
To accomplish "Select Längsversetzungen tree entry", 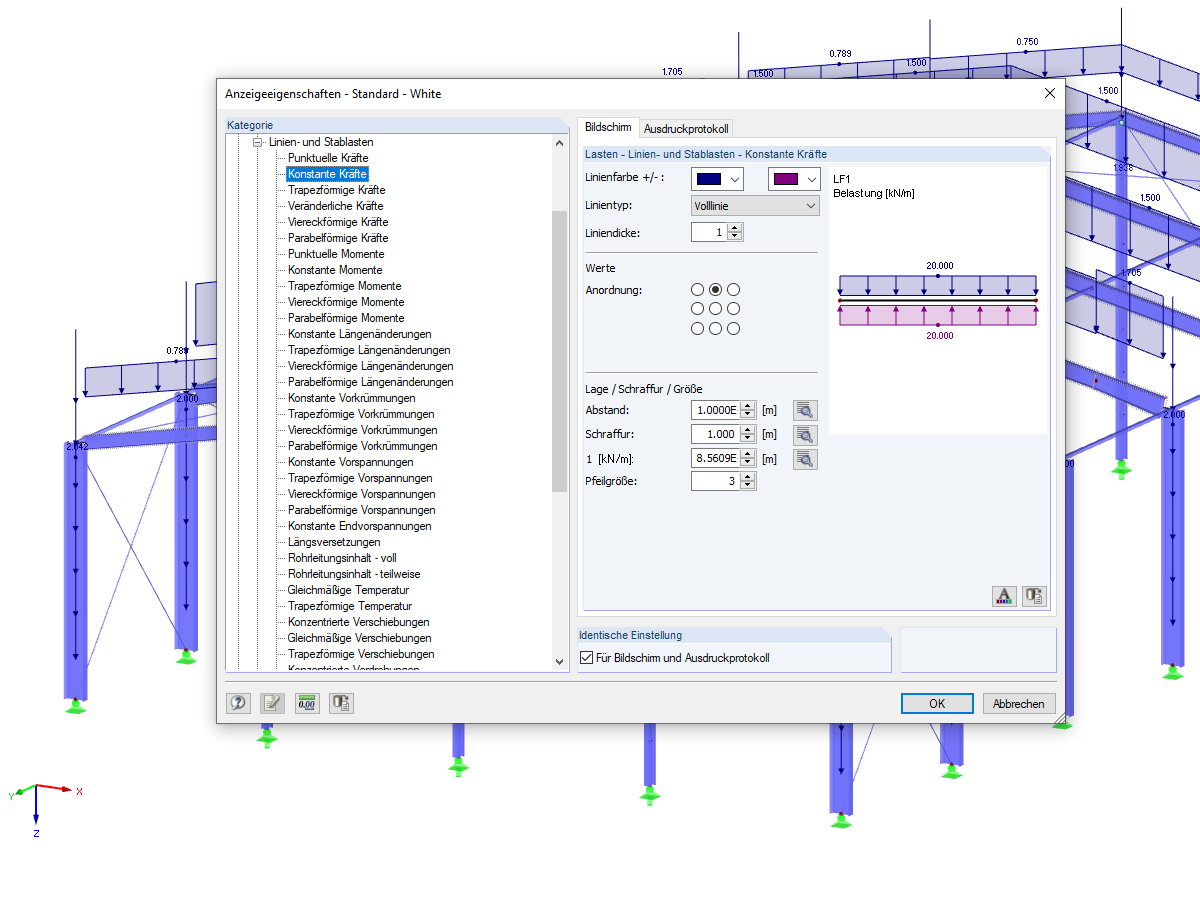I will (x=334, y=542).
